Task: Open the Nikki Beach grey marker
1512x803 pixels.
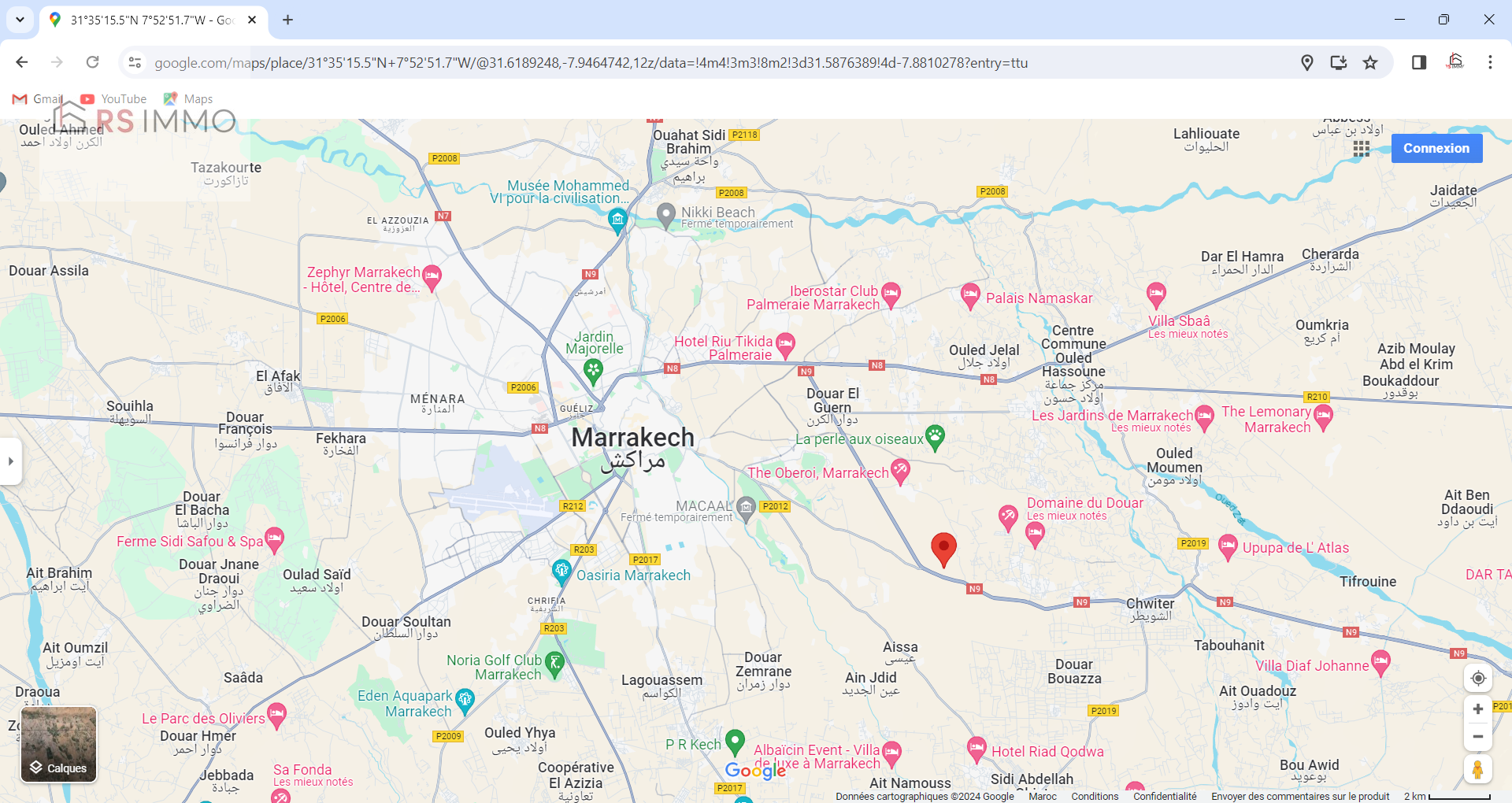Action: click(666, 215)
